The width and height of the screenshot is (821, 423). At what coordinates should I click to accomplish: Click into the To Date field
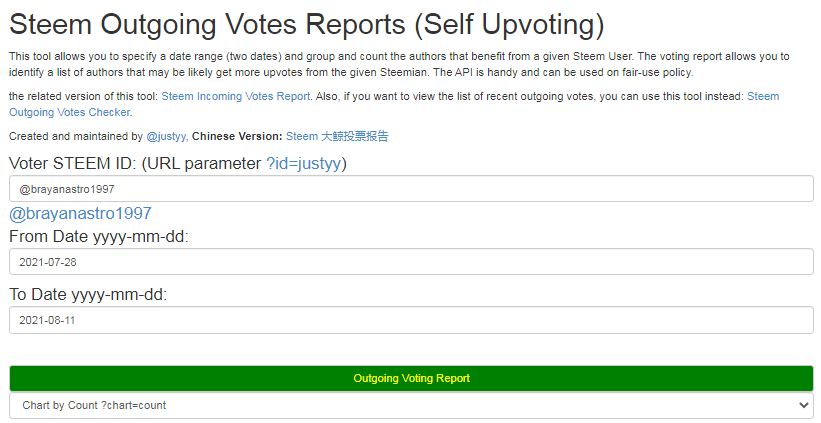click(x=411, y=320)
